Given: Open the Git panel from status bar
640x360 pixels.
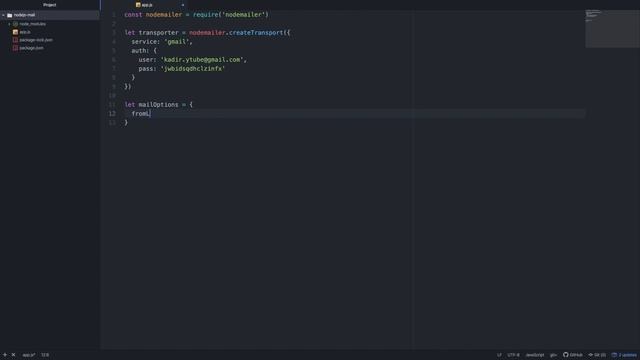Looking at the screenshot, I should (597, 355).
